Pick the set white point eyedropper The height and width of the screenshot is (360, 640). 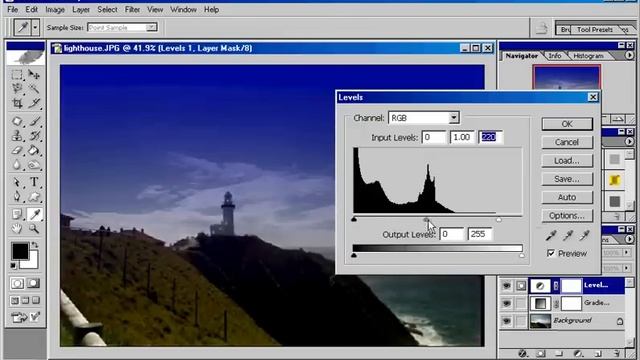[x=584, y=235]
